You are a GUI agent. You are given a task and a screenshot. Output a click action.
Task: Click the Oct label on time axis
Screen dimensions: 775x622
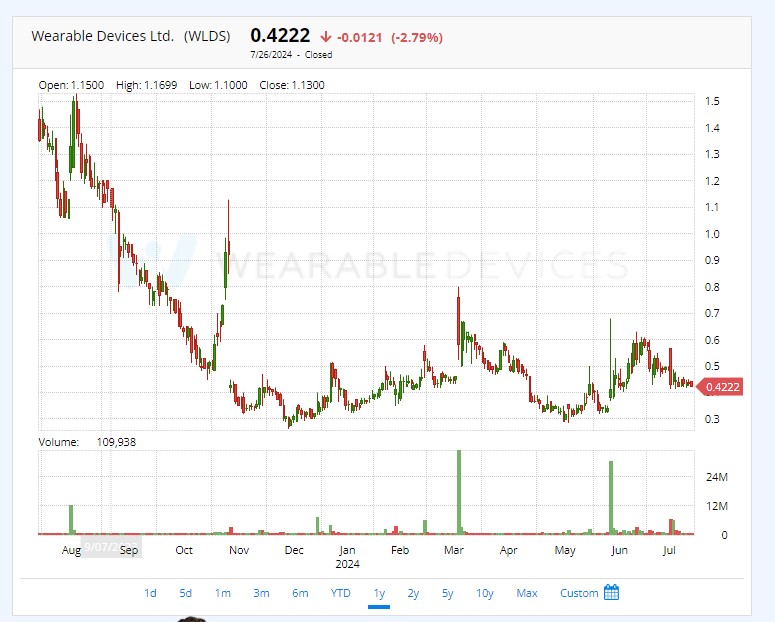pyautogui.click(x=184, y=550)
